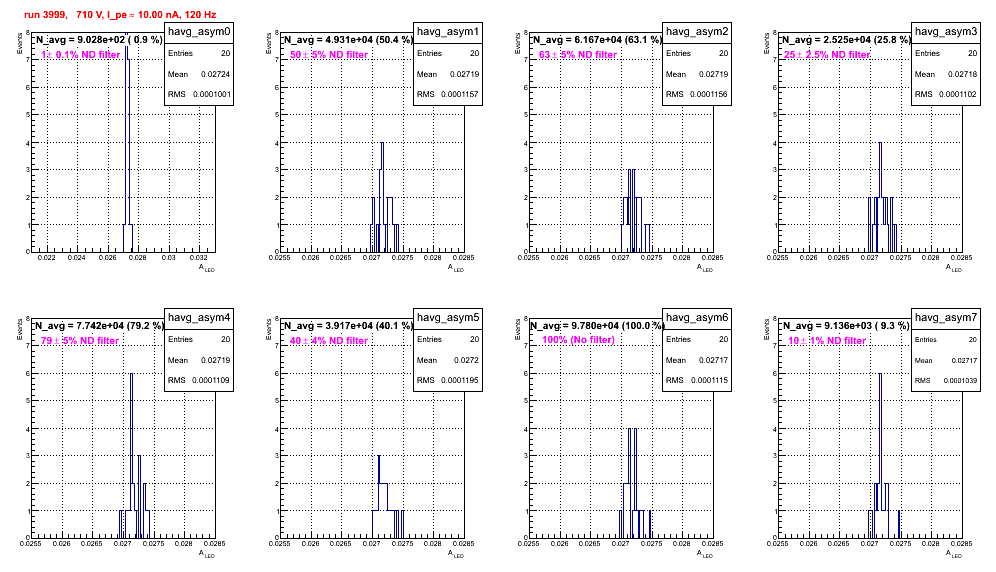Select the havg_asym4 stats box title

click(199, 318)
